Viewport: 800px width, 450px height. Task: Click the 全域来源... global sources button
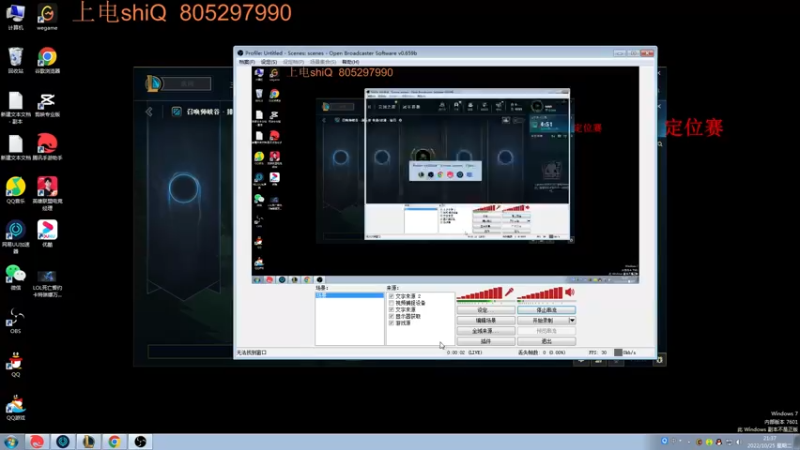click(485, 331)
